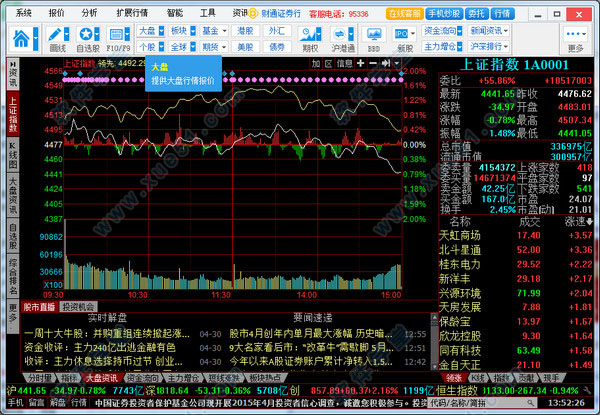600x415 pixels.
Task: Click the 代码/名称/简拼 search field
Action: point(481,402)
